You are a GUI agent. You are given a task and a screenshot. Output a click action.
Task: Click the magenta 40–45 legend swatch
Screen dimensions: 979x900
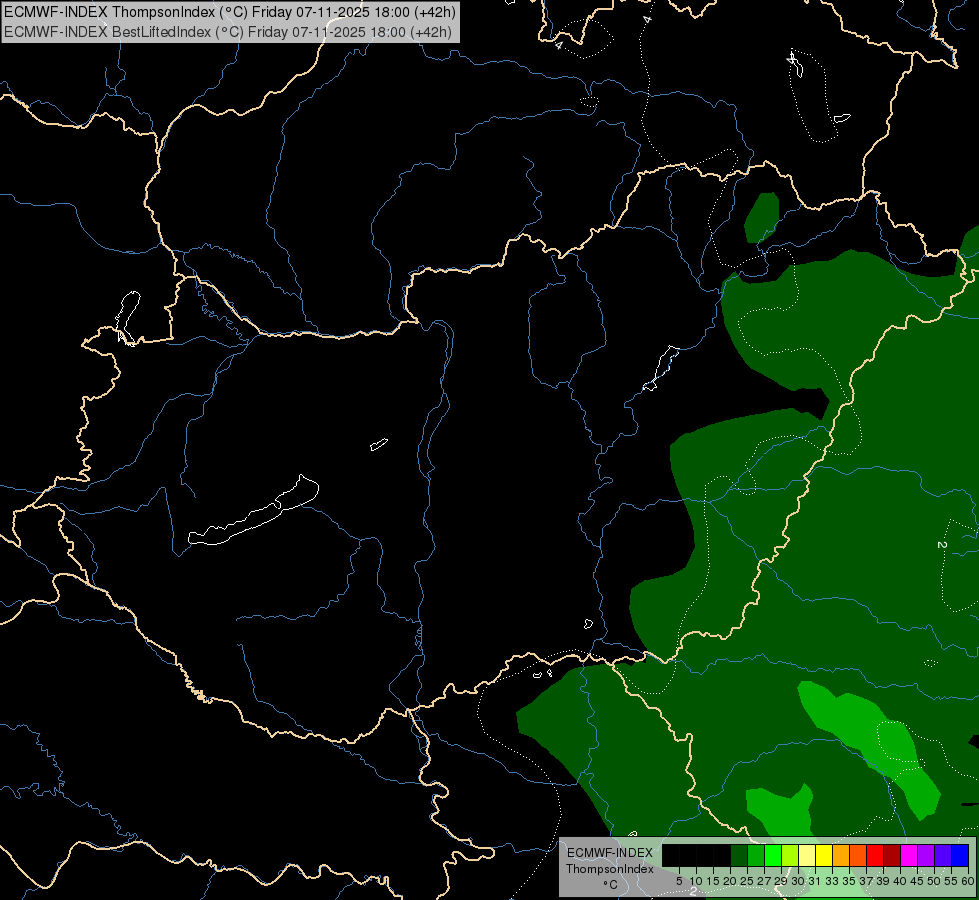(x=909, y=855)
